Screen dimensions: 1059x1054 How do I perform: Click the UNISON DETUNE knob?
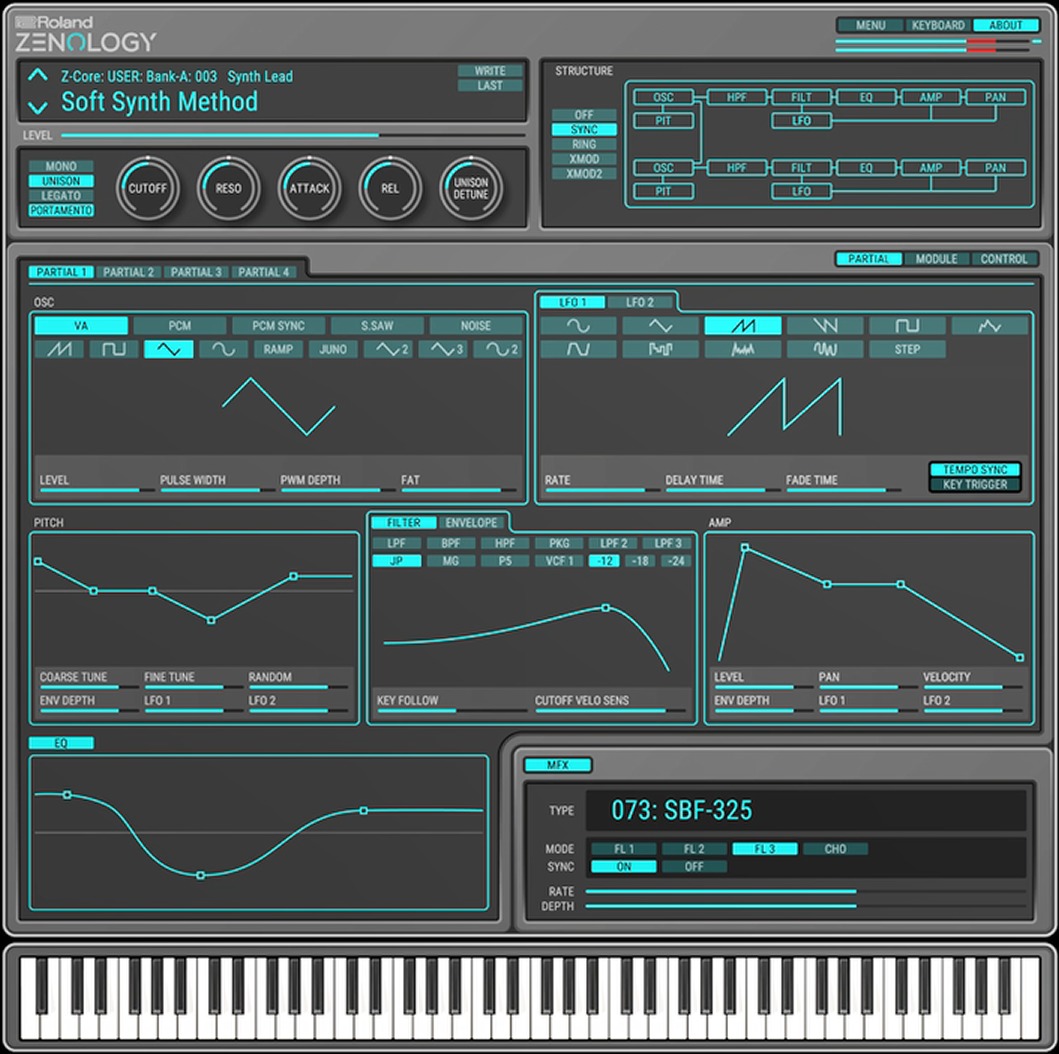(471, 188)
